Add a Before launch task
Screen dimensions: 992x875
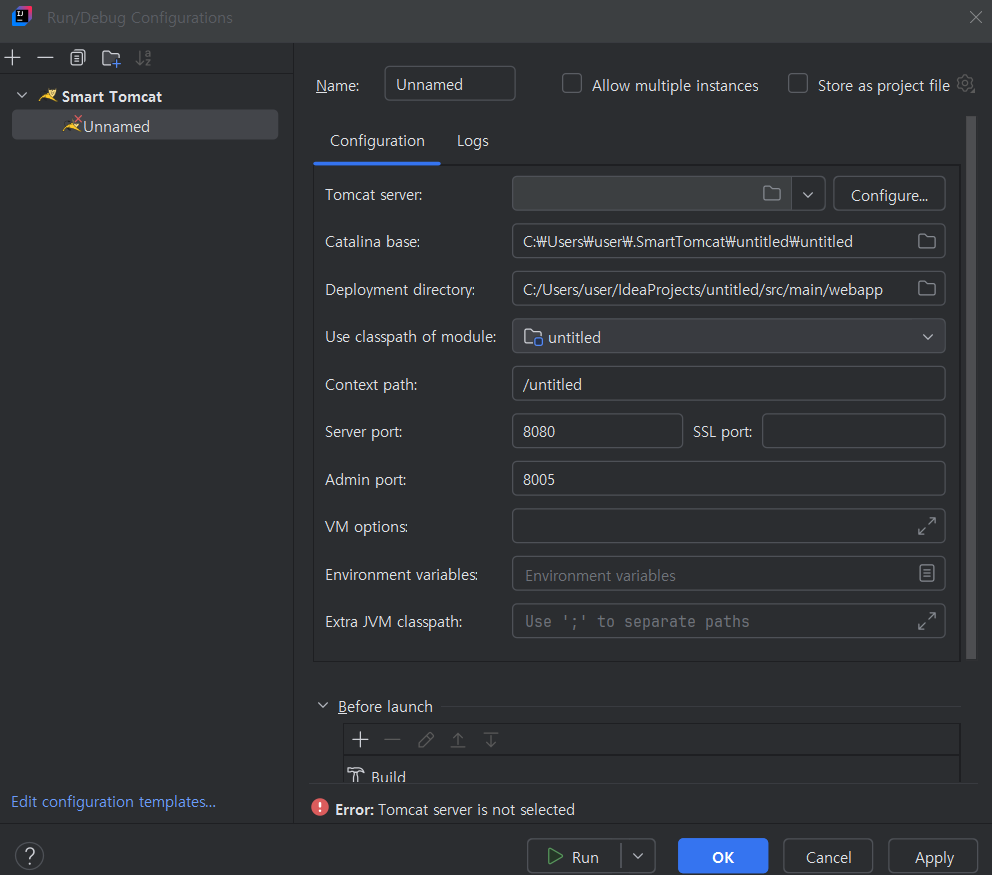361,739
